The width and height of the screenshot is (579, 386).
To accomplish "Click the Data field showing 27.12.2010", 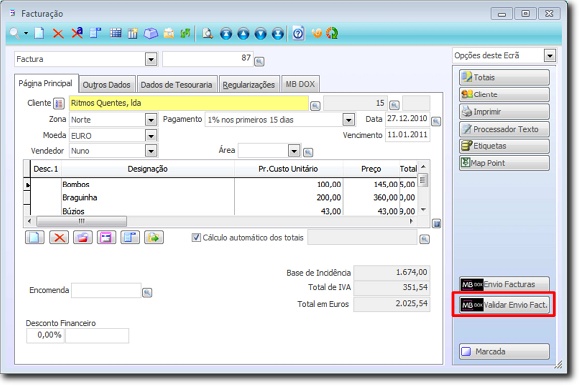I will click(x=407, y=119).
